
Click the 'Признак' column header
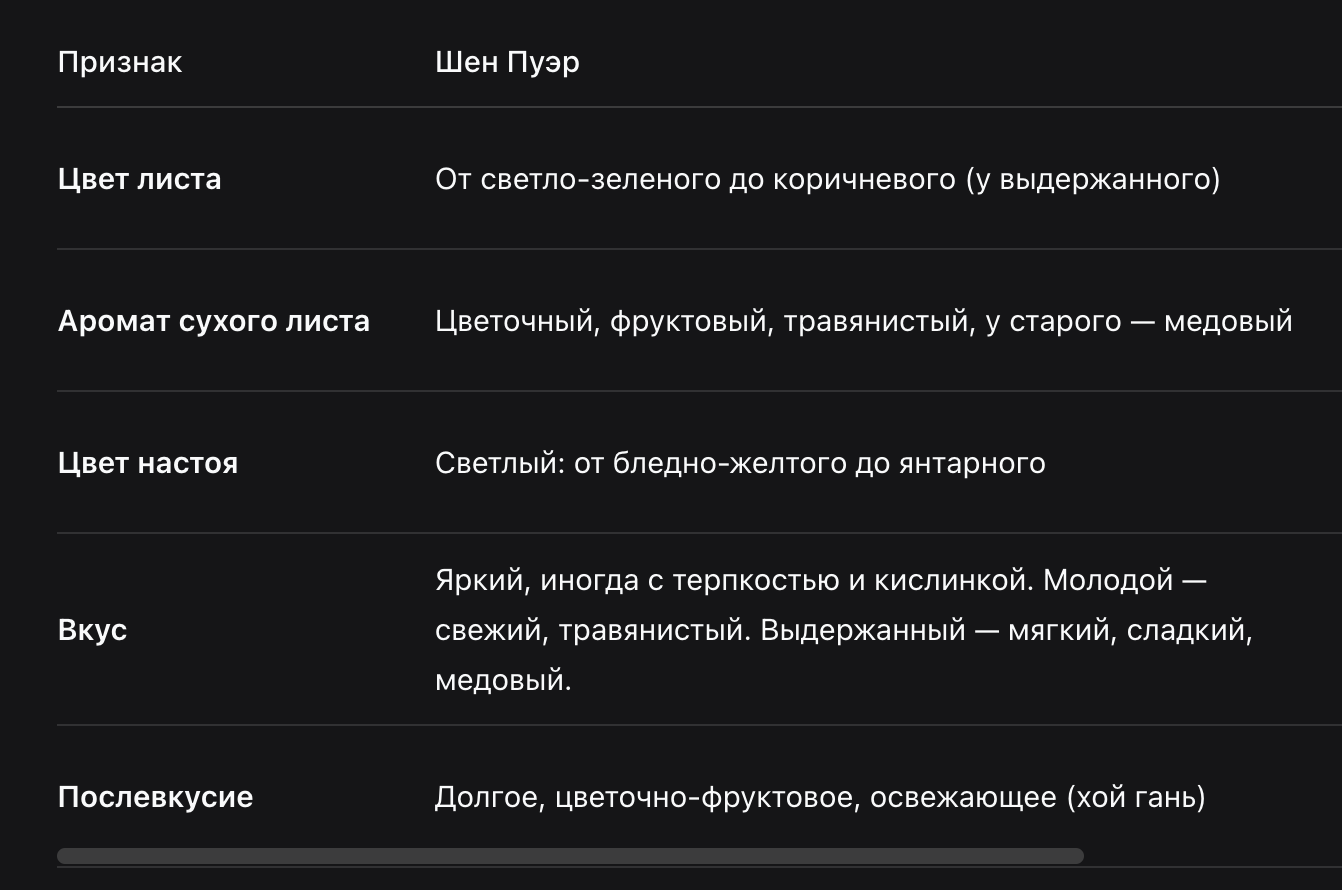click(x=120, y=62)
